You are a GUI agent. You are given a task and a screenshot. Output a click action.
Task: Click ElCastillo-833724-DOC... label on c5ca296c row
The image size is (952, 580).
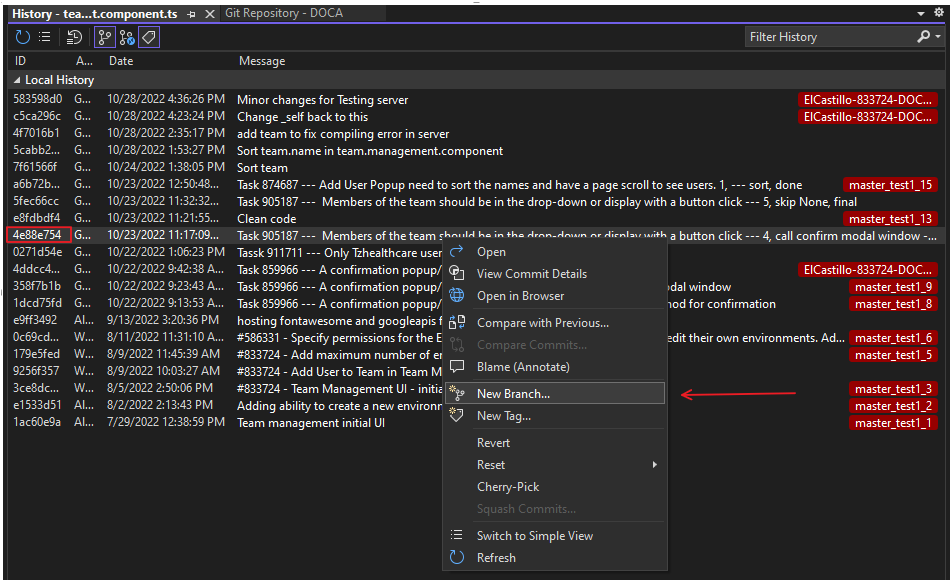(x=868, y=117)
